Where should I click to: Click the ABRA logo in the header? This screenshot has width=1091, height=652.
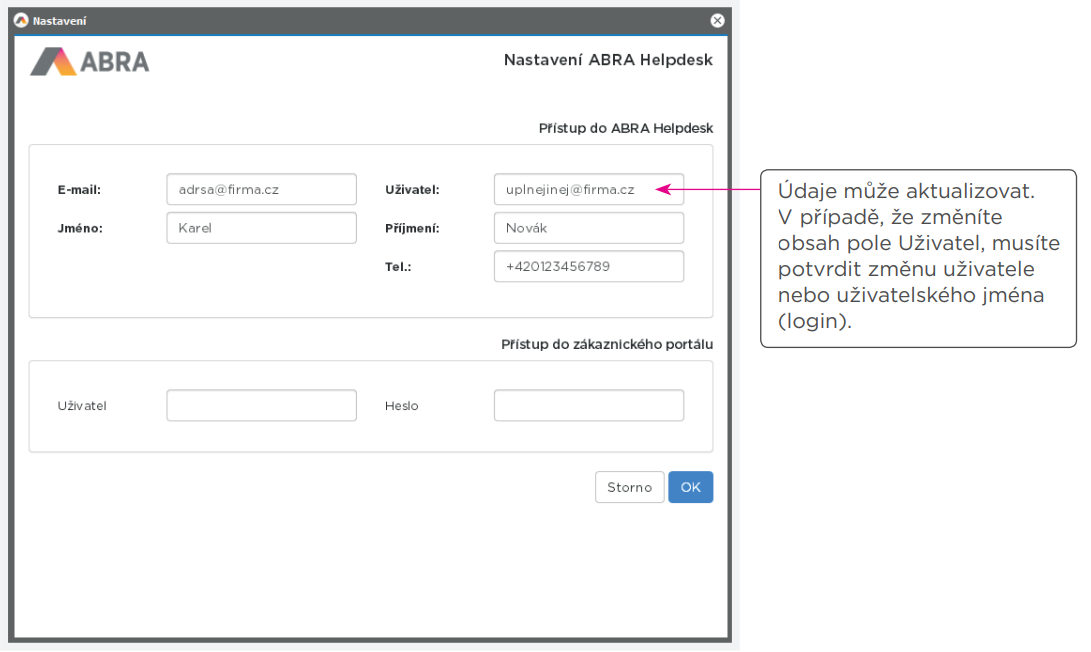tap(90, 62)
